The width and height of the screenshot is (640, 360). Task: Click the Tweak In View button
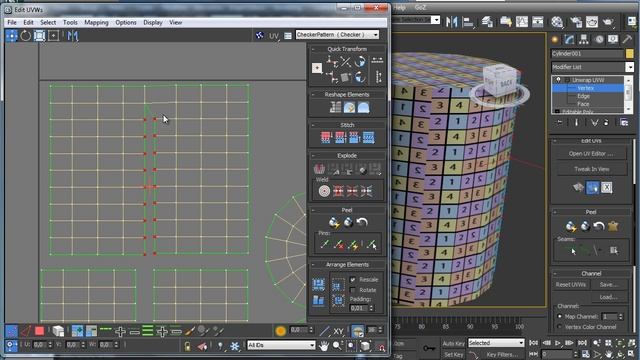591,169
